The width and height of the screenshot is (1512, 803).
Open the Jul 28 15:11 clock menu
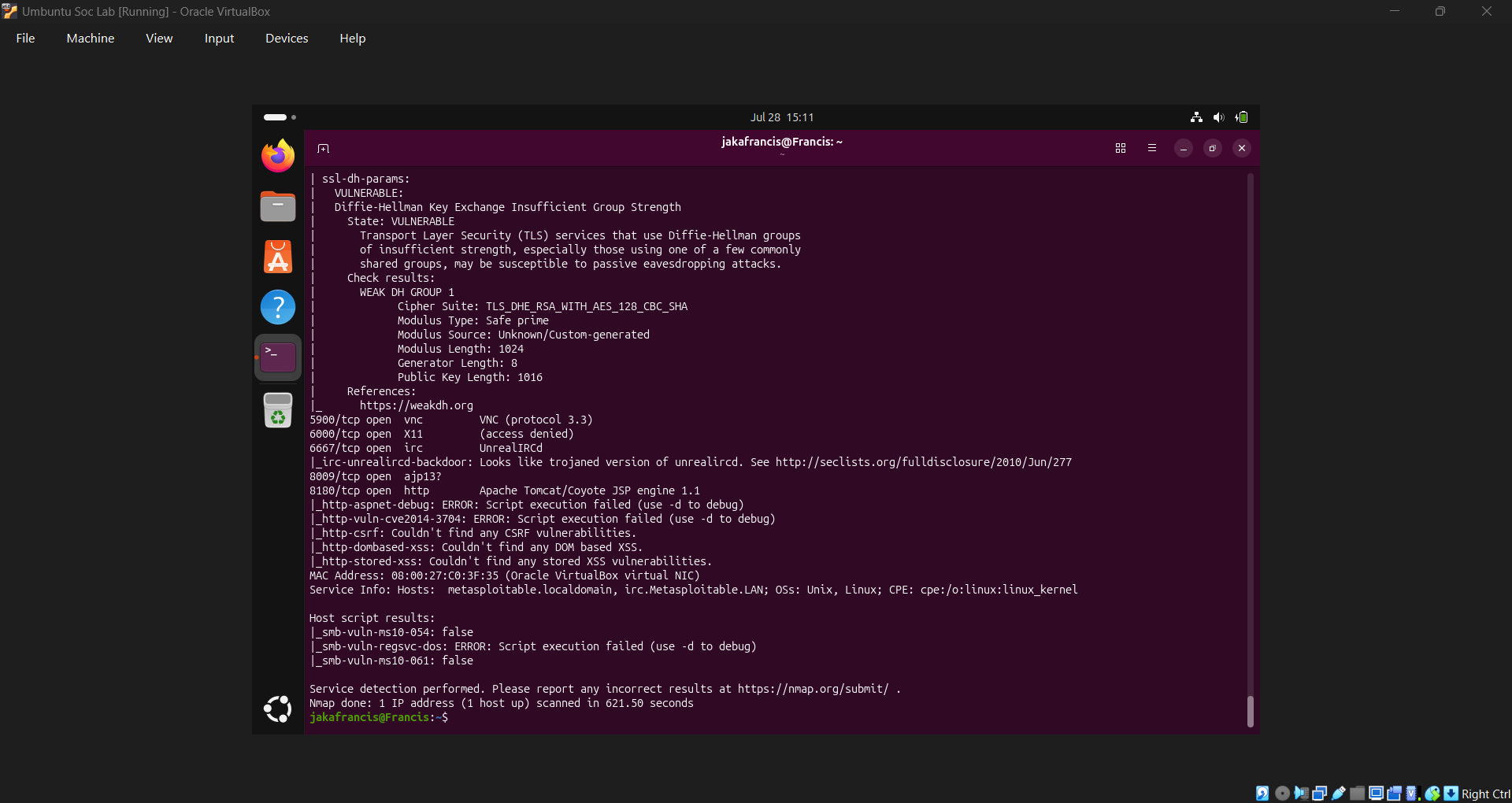782,117
